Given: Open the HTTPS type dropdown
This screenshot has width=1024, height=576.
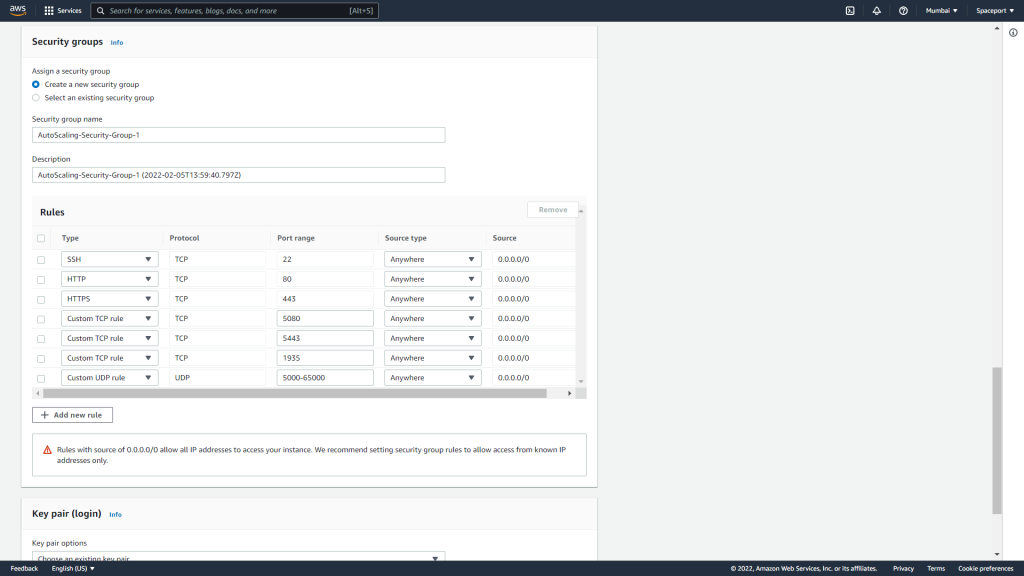Looking at the screenshot, I should coord(110,298).
